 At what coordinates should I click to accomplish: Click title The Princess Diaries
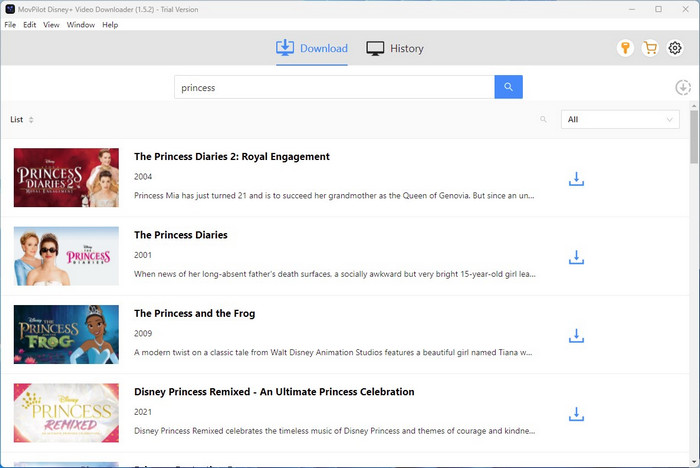point(181,235)
